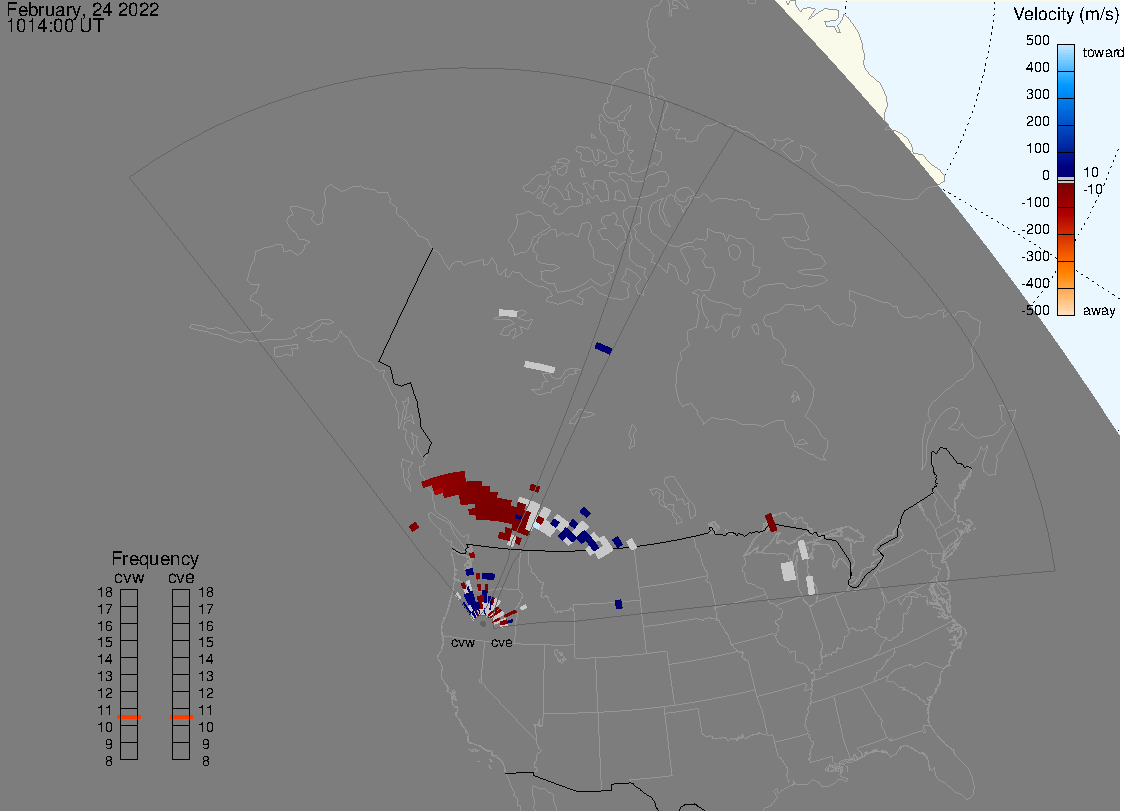Image resolution: width=1124 pixels, height=811 pixels.
Task: Click the '500' velocity scale value
Action: point(1037,41)
